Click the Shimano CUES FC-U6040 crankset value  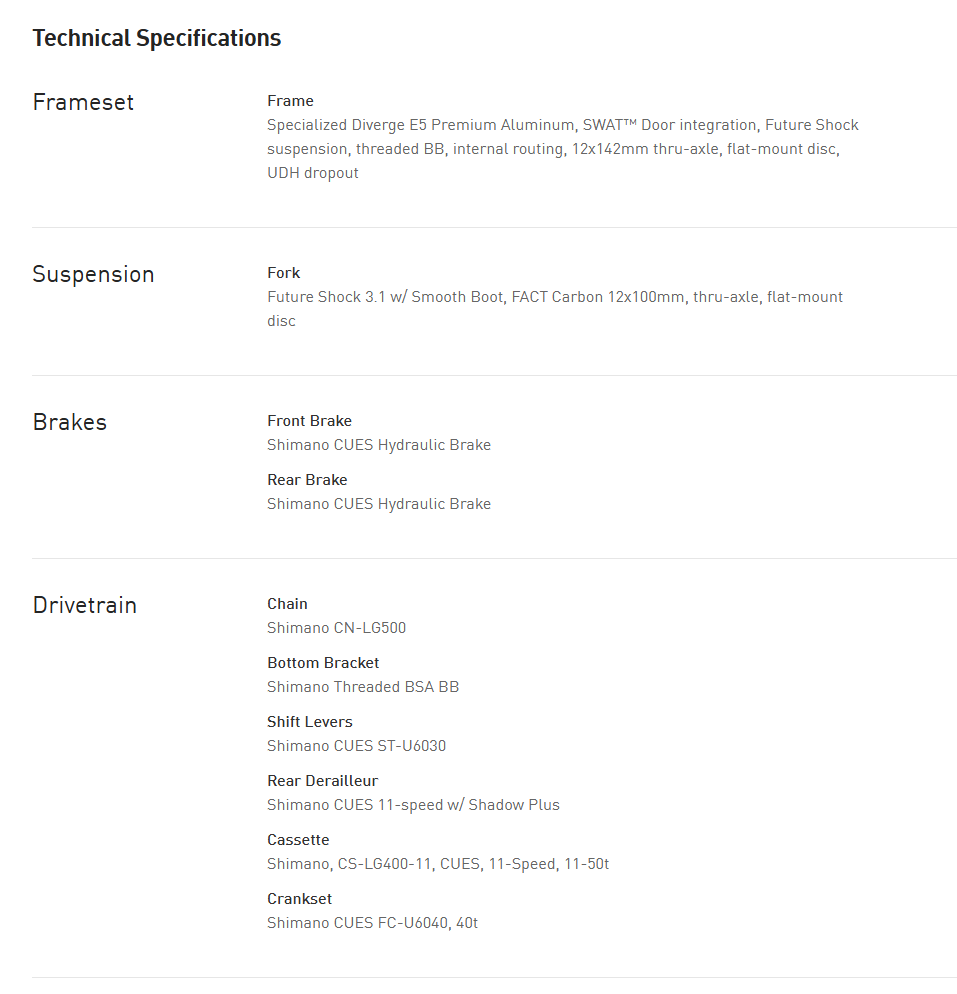(372, 923)
